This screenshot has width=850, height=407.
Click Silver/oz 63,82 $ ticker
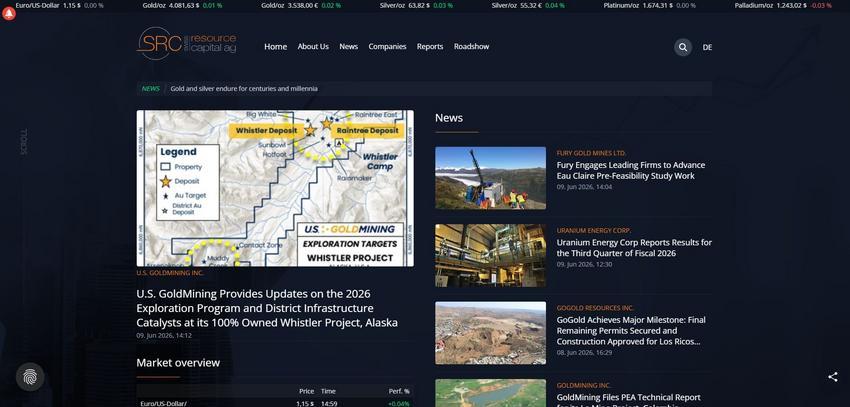click(x=416, y=5)
